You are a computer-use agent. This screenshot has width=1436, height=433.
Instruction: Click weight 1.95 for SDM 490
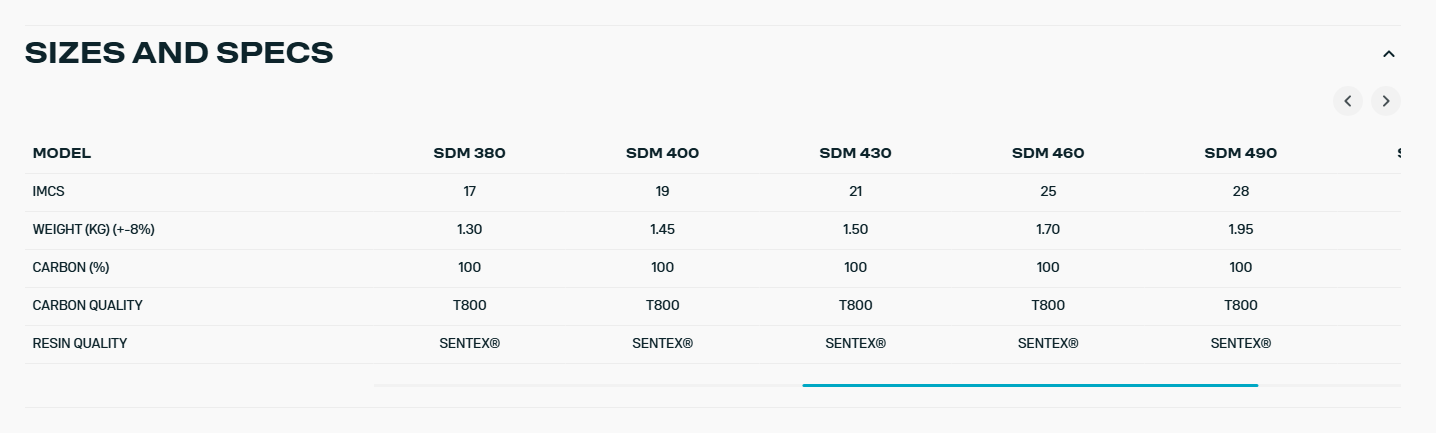(1240, 229)
